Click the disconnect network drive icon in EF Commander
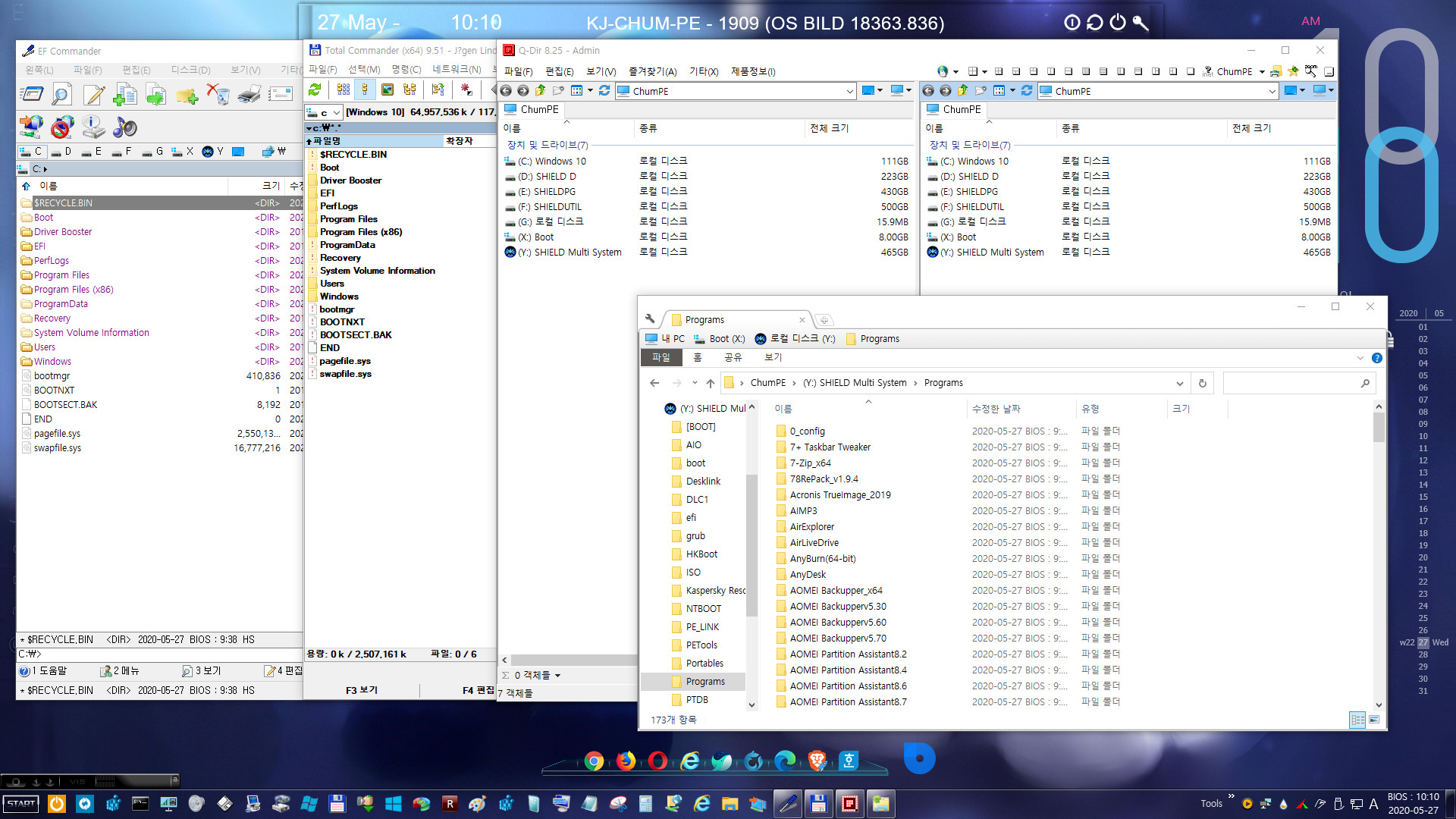1456x819 pixels. tap(62, 127)
